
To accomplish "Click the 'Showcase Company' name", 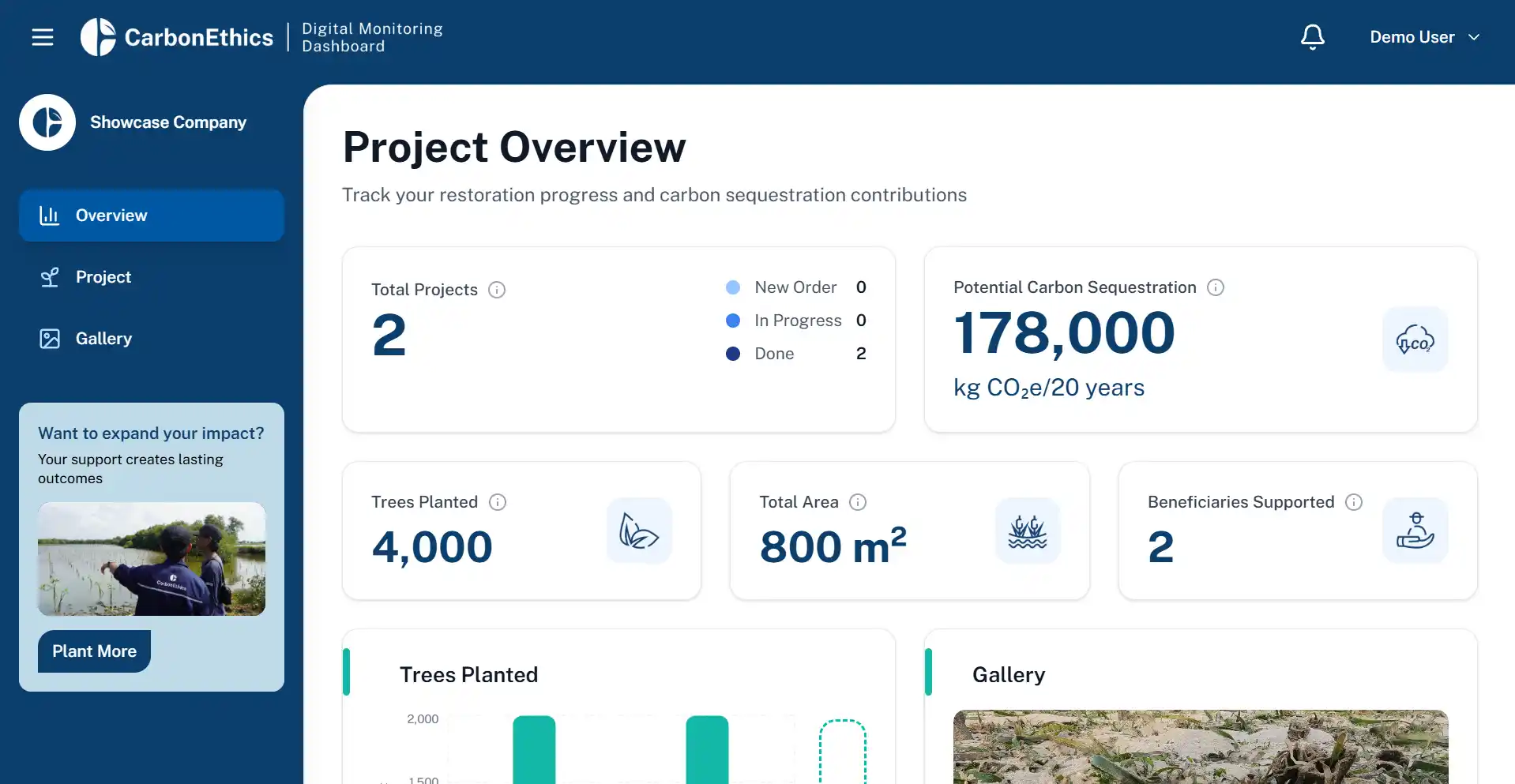I will 168,122.
